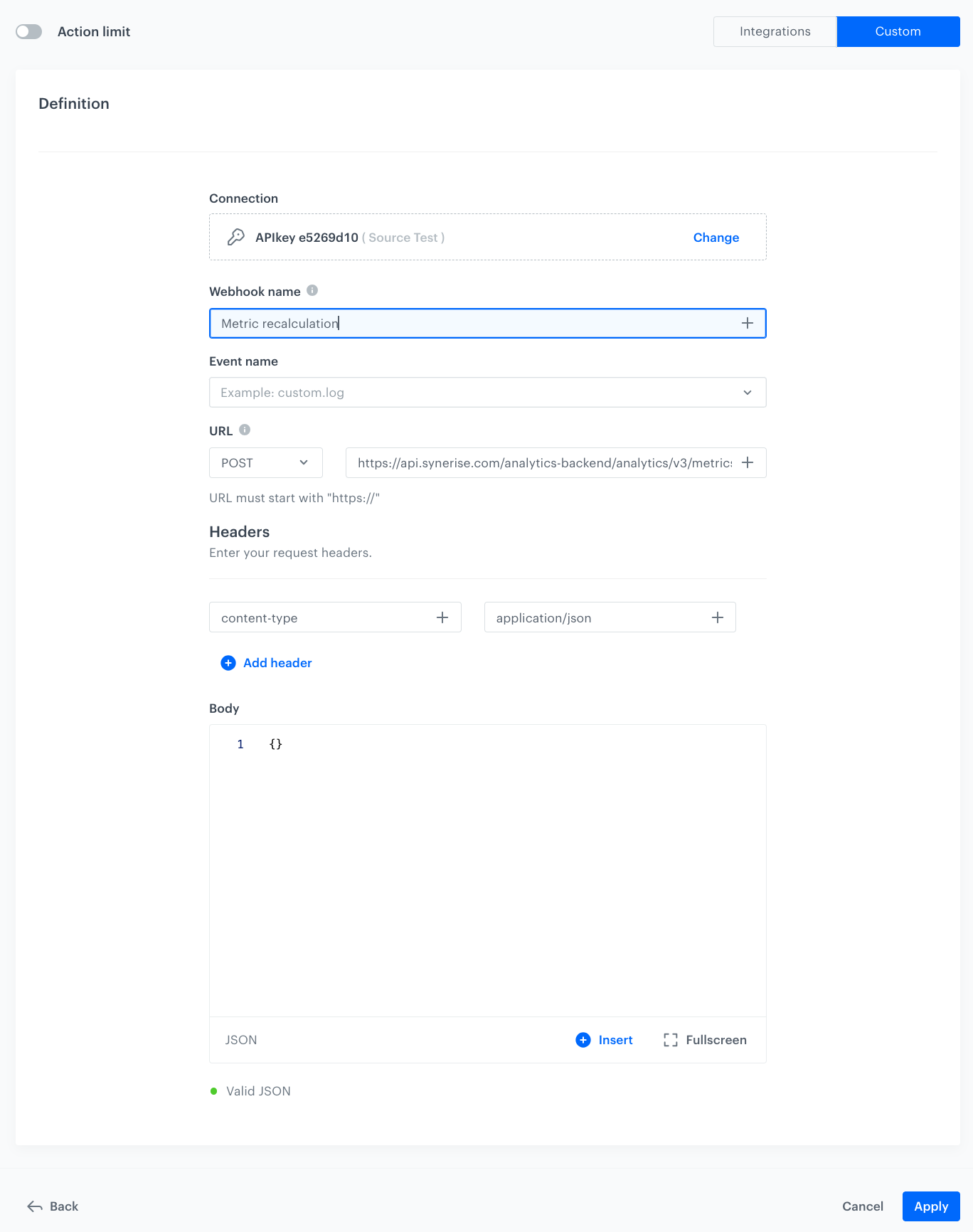Click Cancel at the bottom
Viewport: 973px width, 1232px height.
click(862, 1206)
